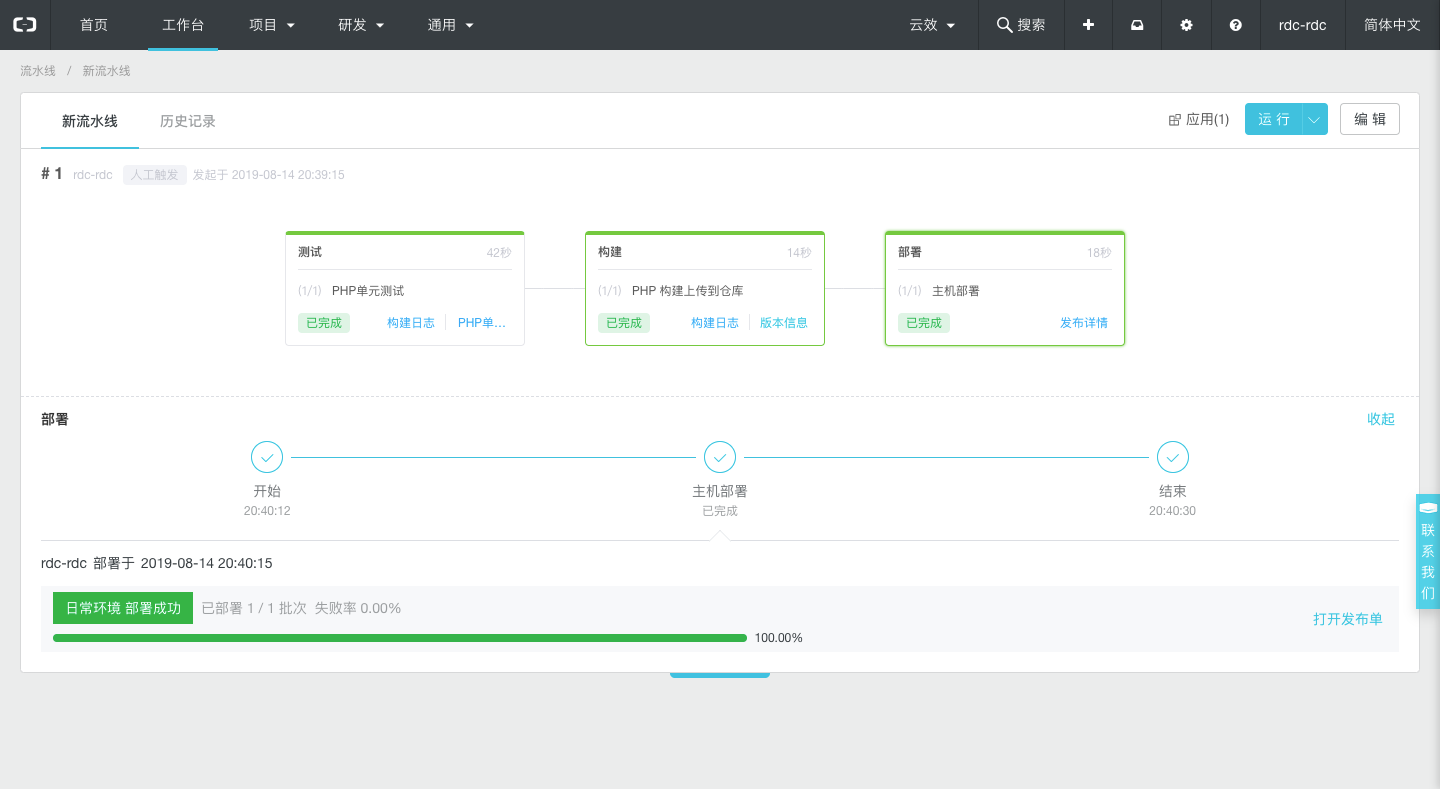Screen dimensions: 1440x789
Task: Click the 20:40:30 end time
Action: [x=1172, y=511]
